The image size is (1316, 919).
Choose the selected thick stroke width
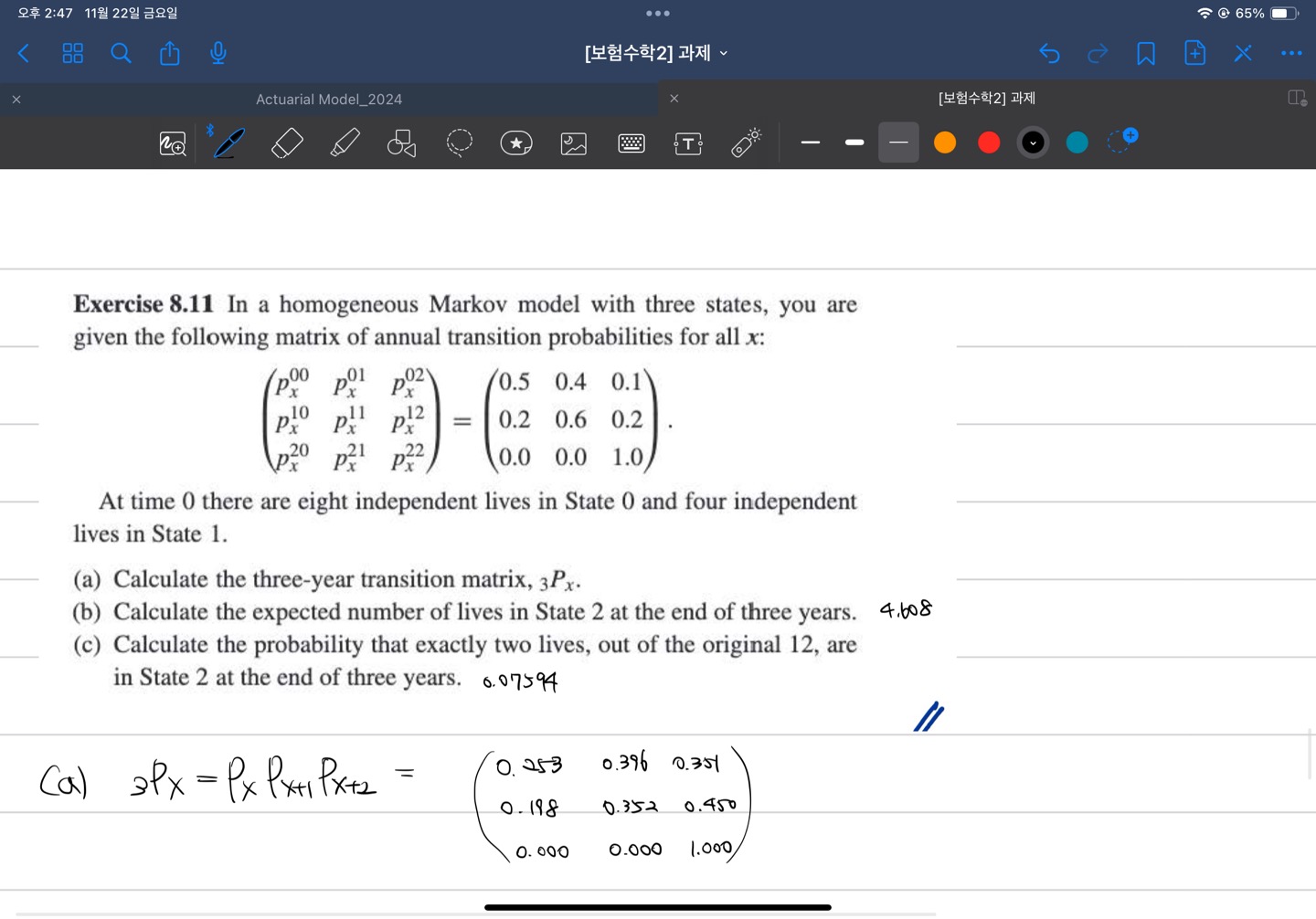coord(898,143)
